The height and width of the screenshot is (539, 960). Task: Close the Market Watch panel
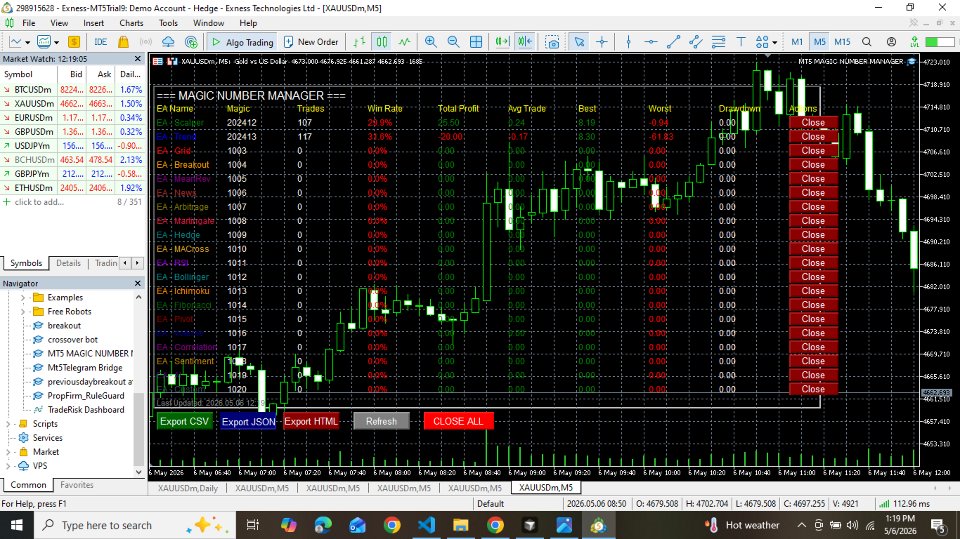(x=138, y=59)
